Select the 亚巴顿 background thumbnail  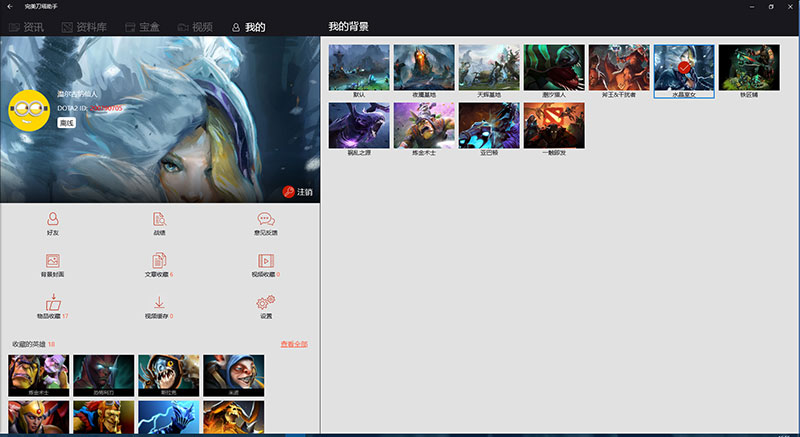[489, 125]
